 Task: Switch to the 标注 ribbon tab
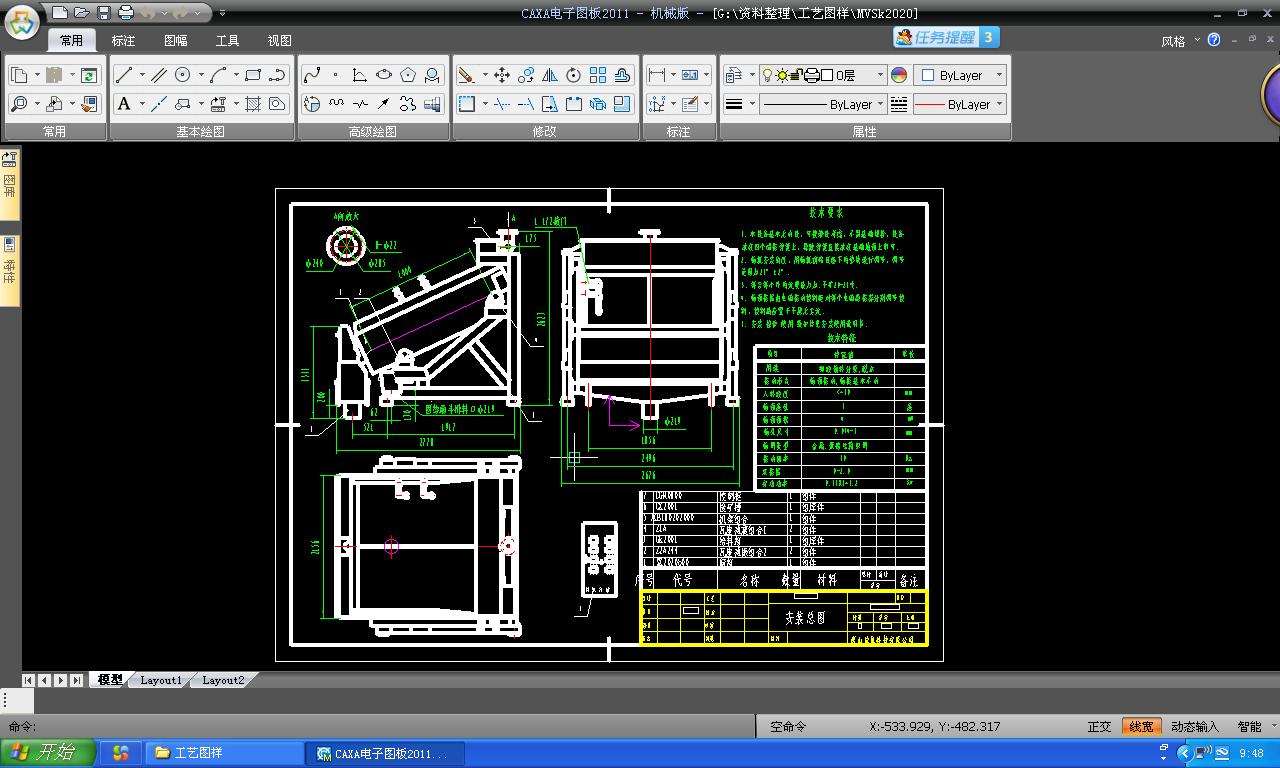click(123, 41)
